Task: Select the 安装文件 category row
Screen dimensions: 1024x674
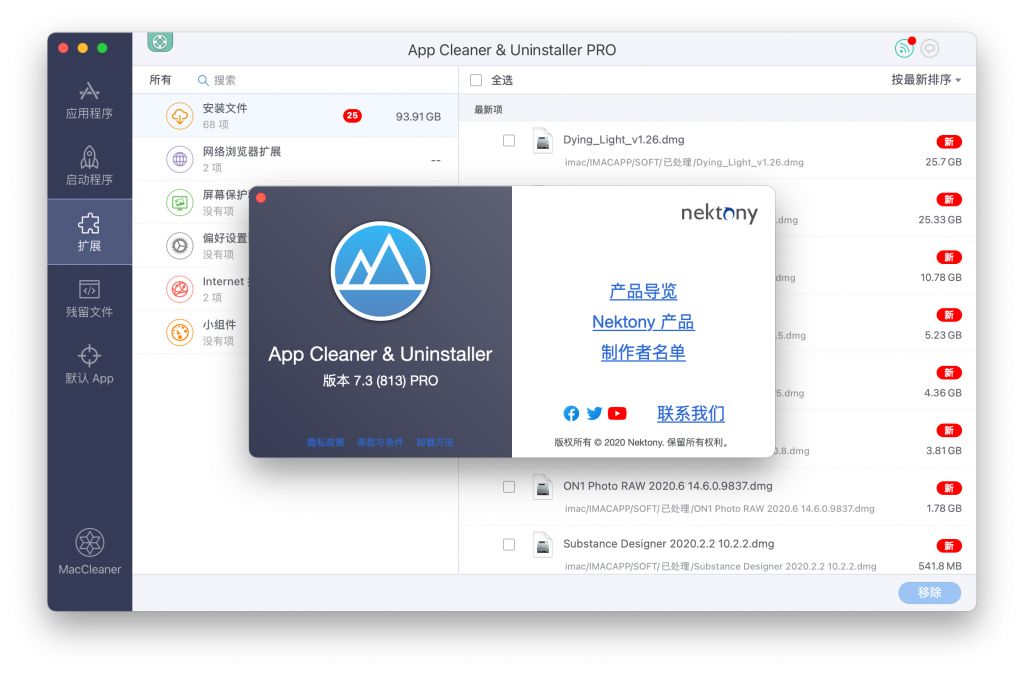Action: 295,116
